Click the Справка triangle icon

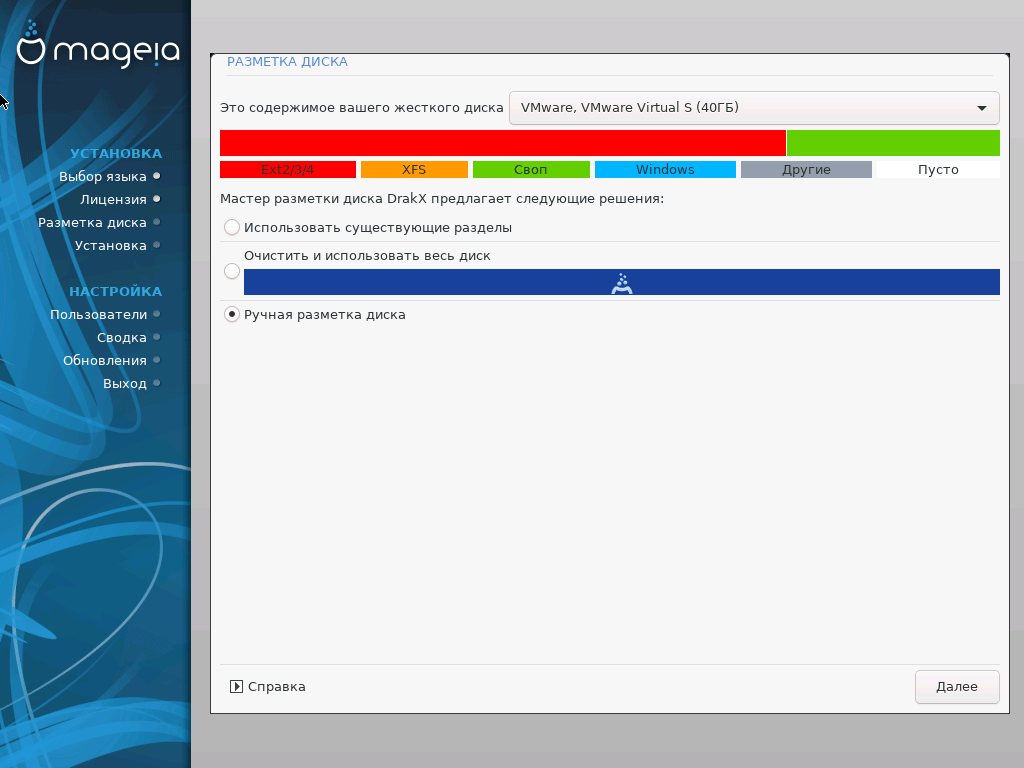[236, 687]
